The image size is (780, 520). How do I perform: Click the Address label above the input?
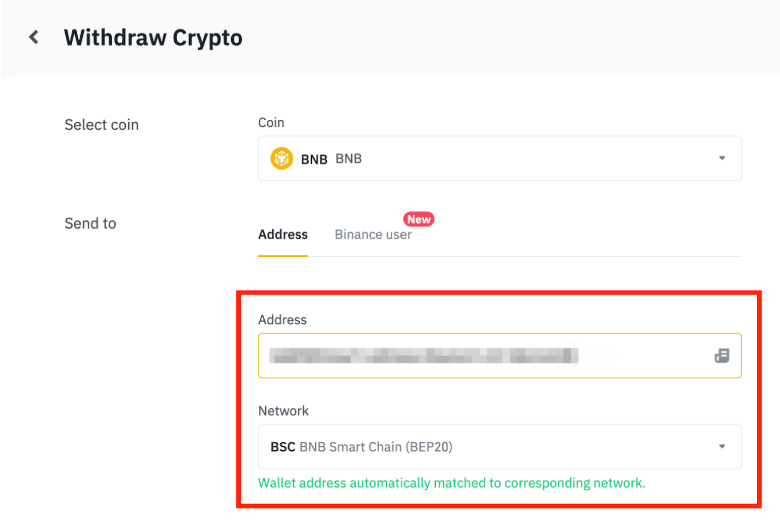click(282, 320)
